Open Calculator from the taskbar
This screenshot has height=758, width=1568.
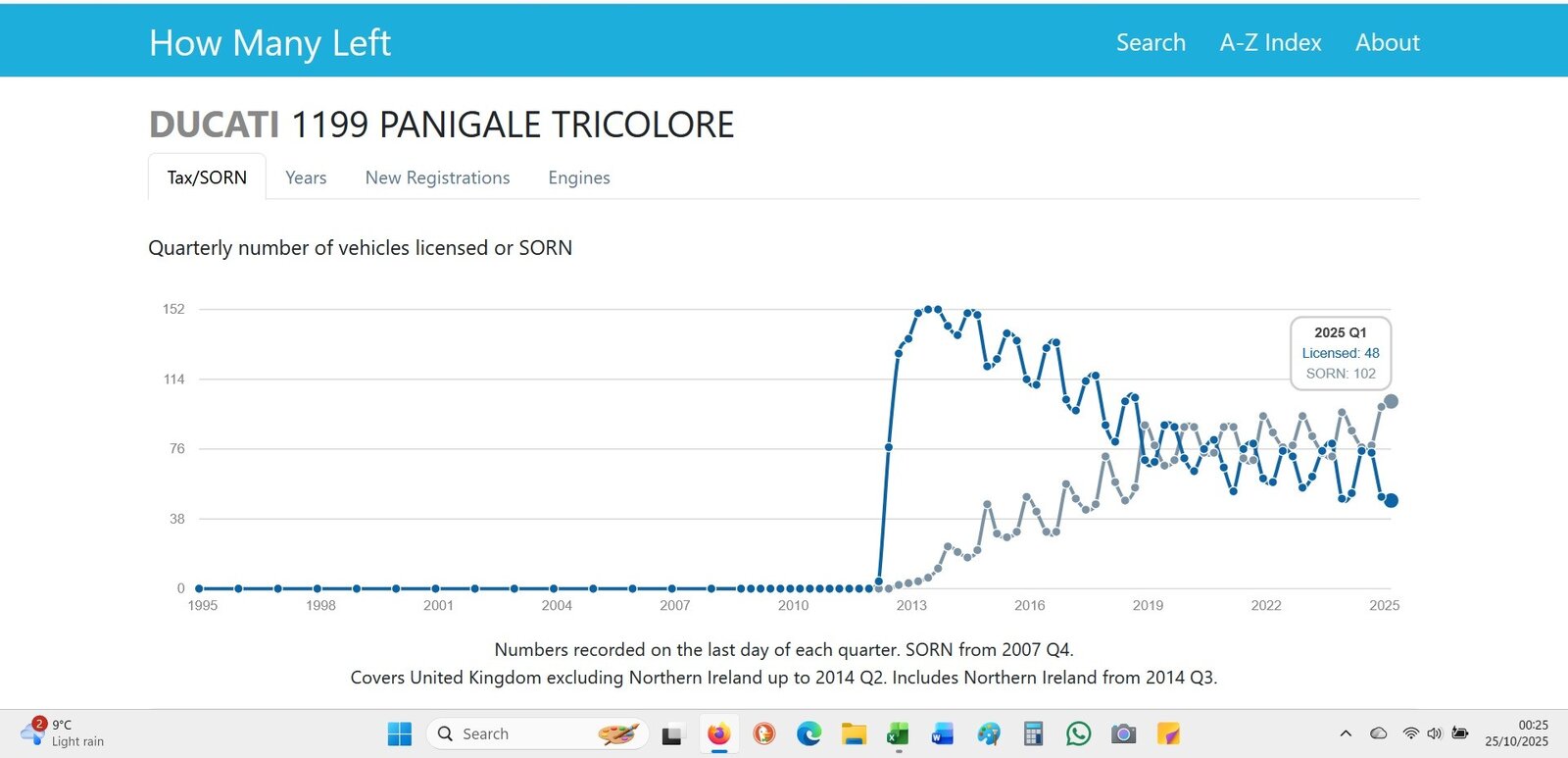(1033, 733)
